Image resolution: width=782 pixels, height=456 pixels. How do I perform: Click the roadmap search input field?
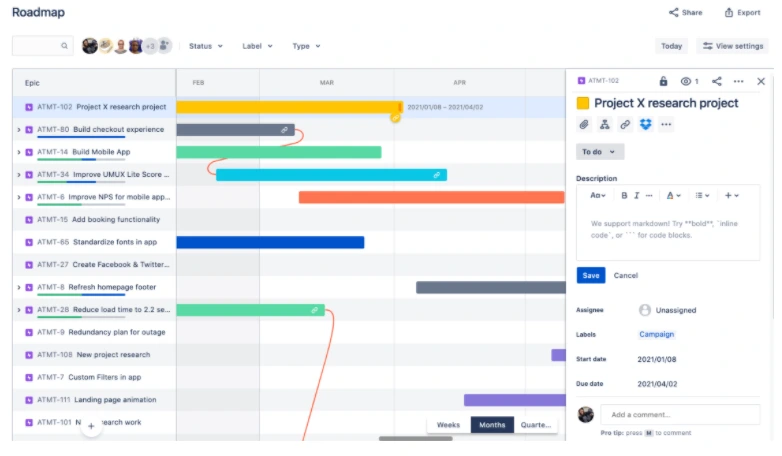42,46
